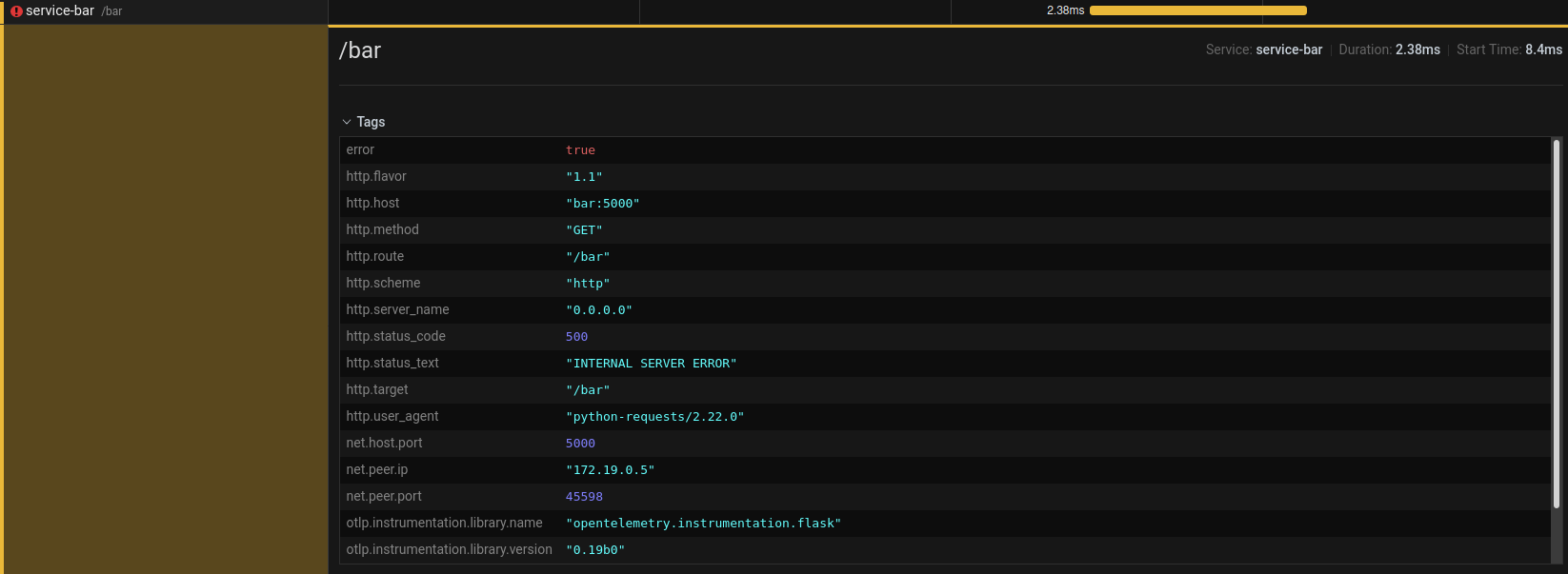Click the Service: service-bar label in the header
Image resolution: width=1568 pixels, height=574 pixels.
coord(1263,49)
